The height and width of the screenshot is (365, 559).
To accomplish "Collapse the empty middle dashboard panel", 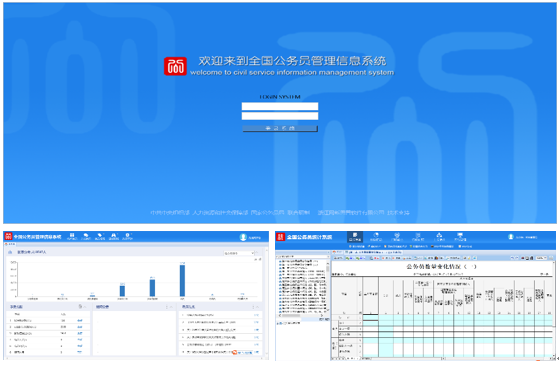I will [171, 307].
